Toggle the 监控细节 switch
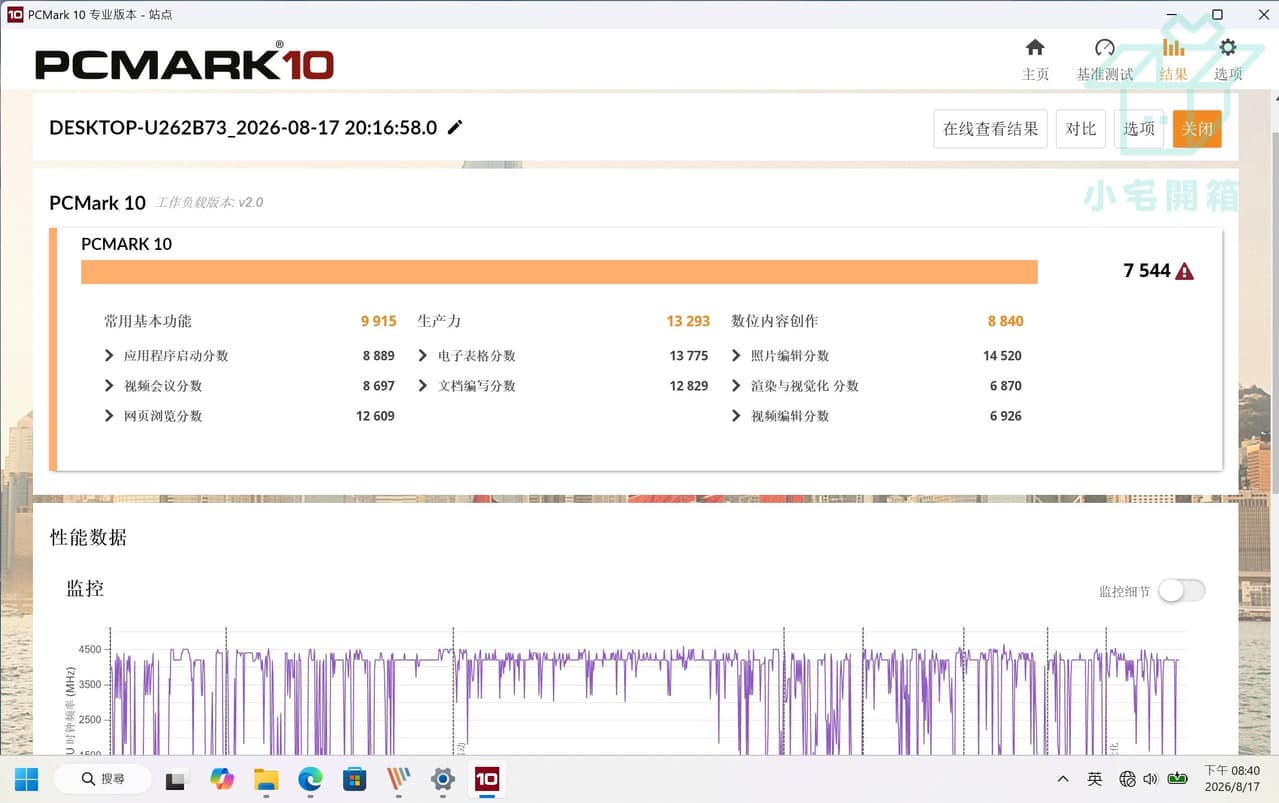This screenshot has height=803, width=1279. pyautogui.click(x=1182, y=591)
